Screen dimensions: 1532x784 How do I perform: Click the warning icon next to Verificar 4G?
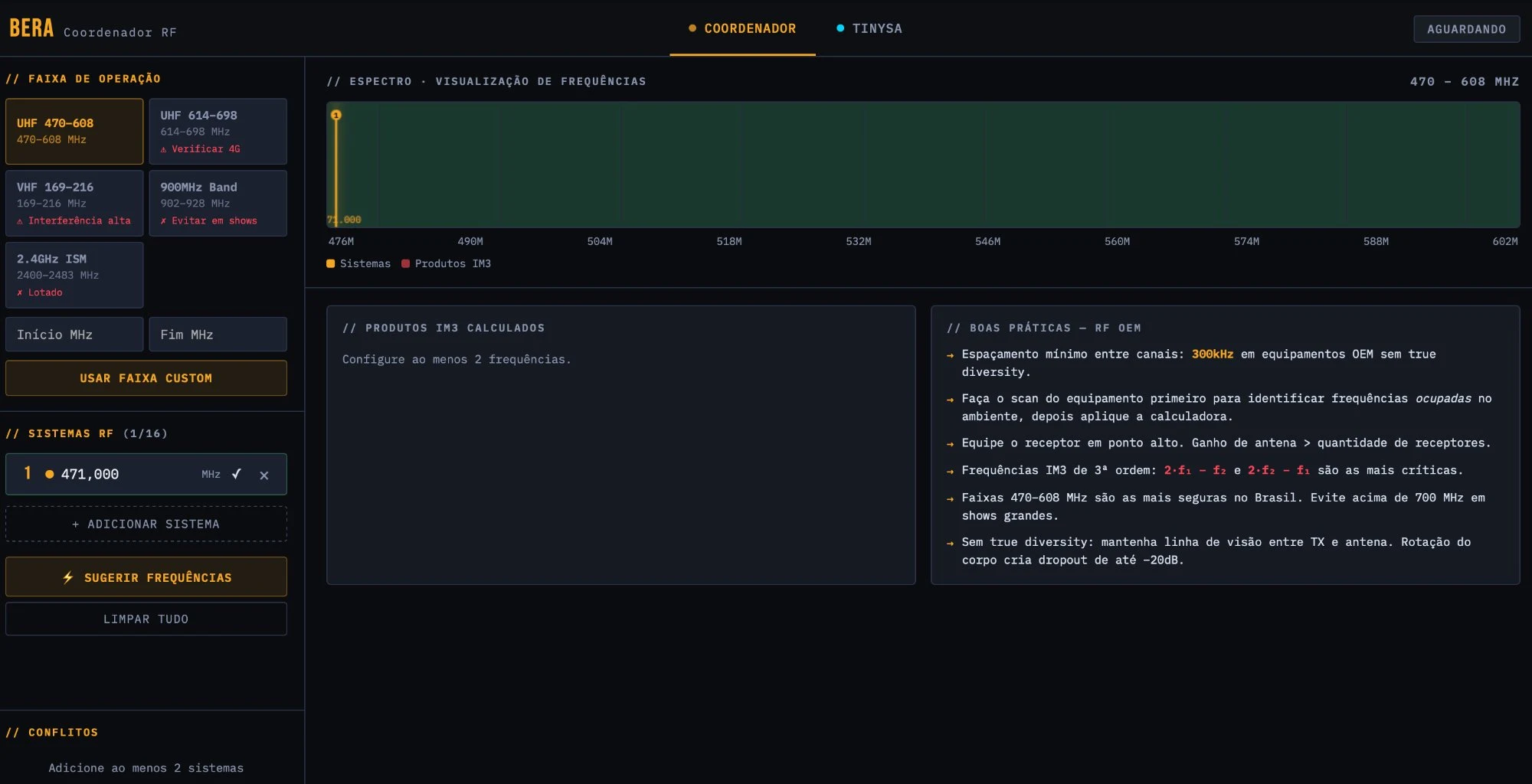(x=163, y=149)
